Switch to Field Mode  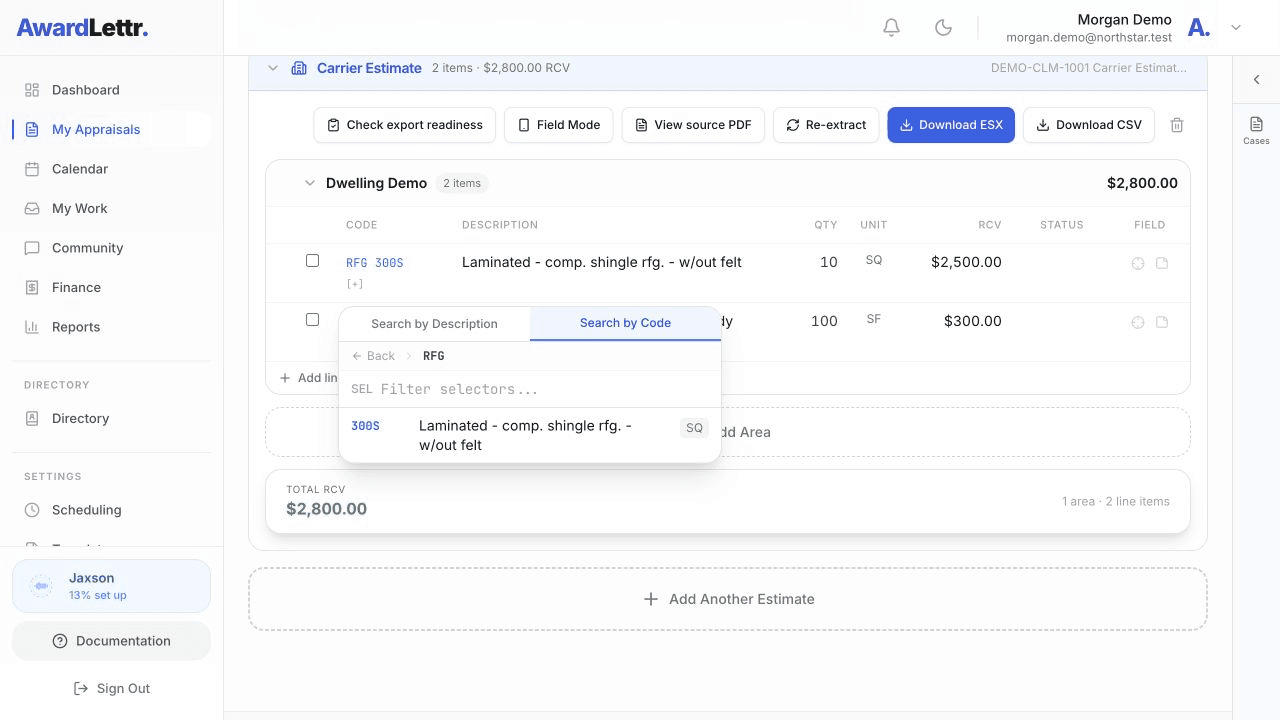(x=559, y=125)
